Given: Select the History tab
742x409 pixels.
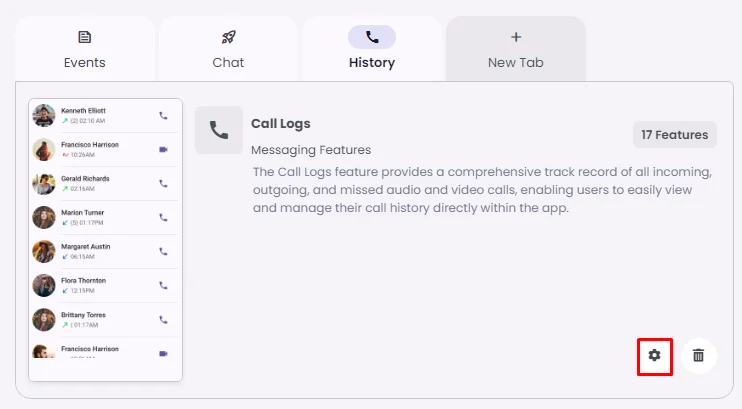Looking at the screenshot, I should tap(371, 49).
